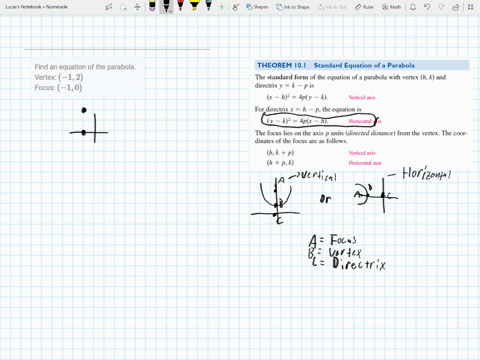This screenshot has height=360, width=480.
Task: Redo the last action
Action: click(x=441, y=7)
